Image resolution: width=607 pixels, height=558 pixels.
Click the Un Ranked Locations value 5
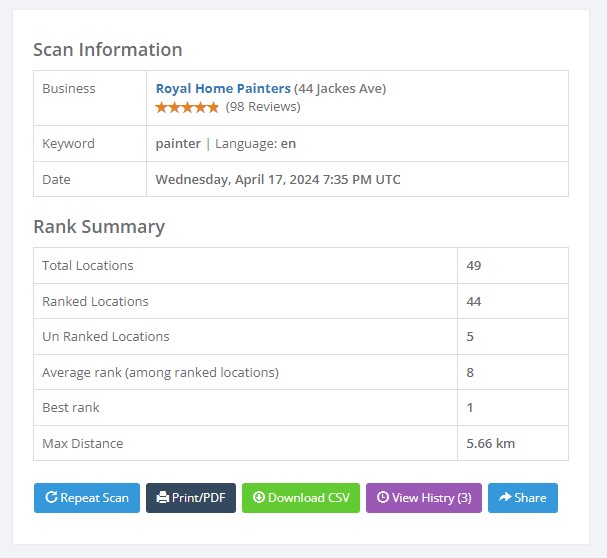470,336
